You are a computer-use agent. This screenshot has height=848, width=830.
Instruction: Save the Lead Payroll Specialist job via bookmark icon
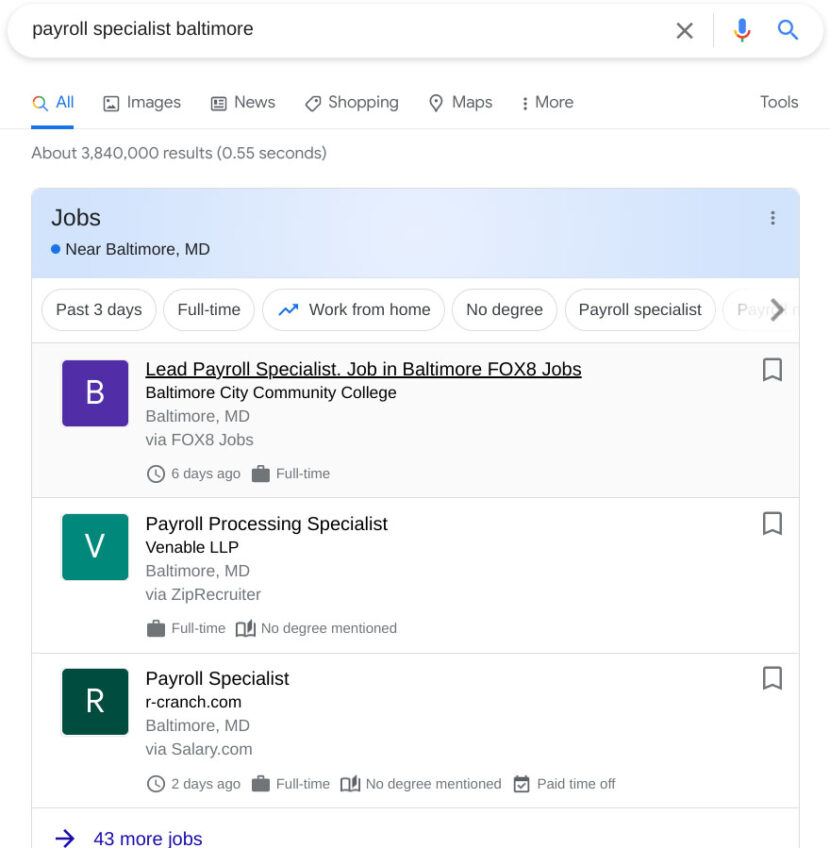pyautogui.click(x=772, y=369)
